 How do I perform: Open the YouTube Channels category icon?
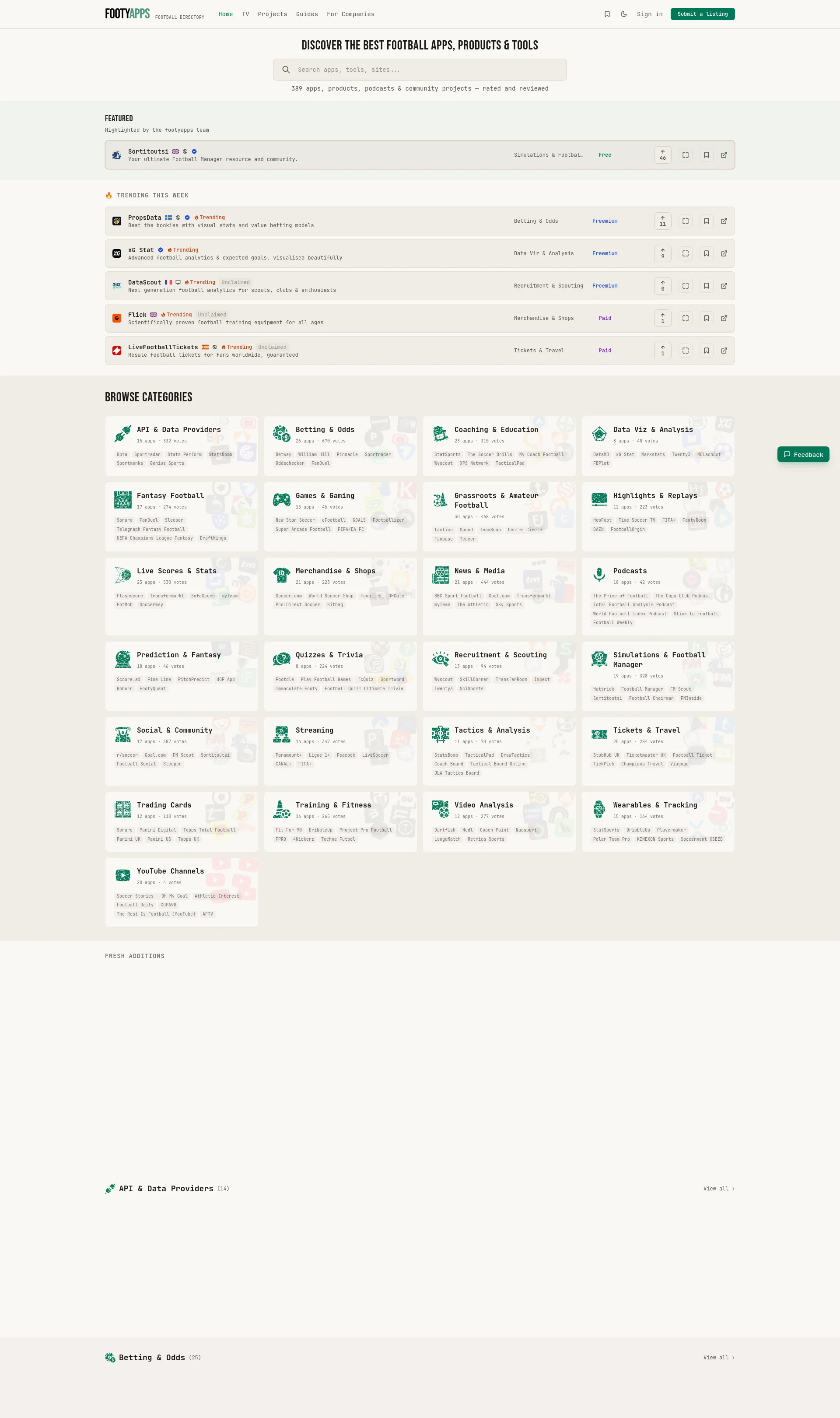pyautogui.click(x=123, y=874)
